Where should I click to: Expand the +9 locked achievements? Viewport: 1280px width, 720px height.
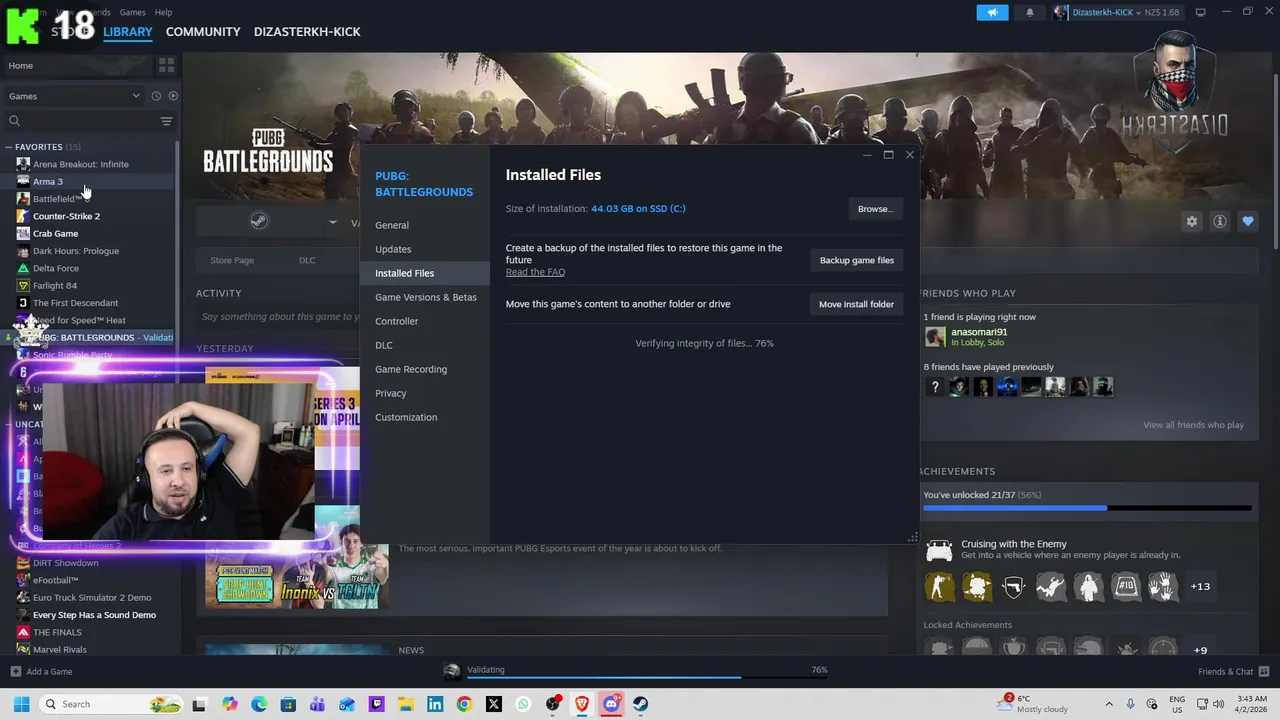(1200, 650)
